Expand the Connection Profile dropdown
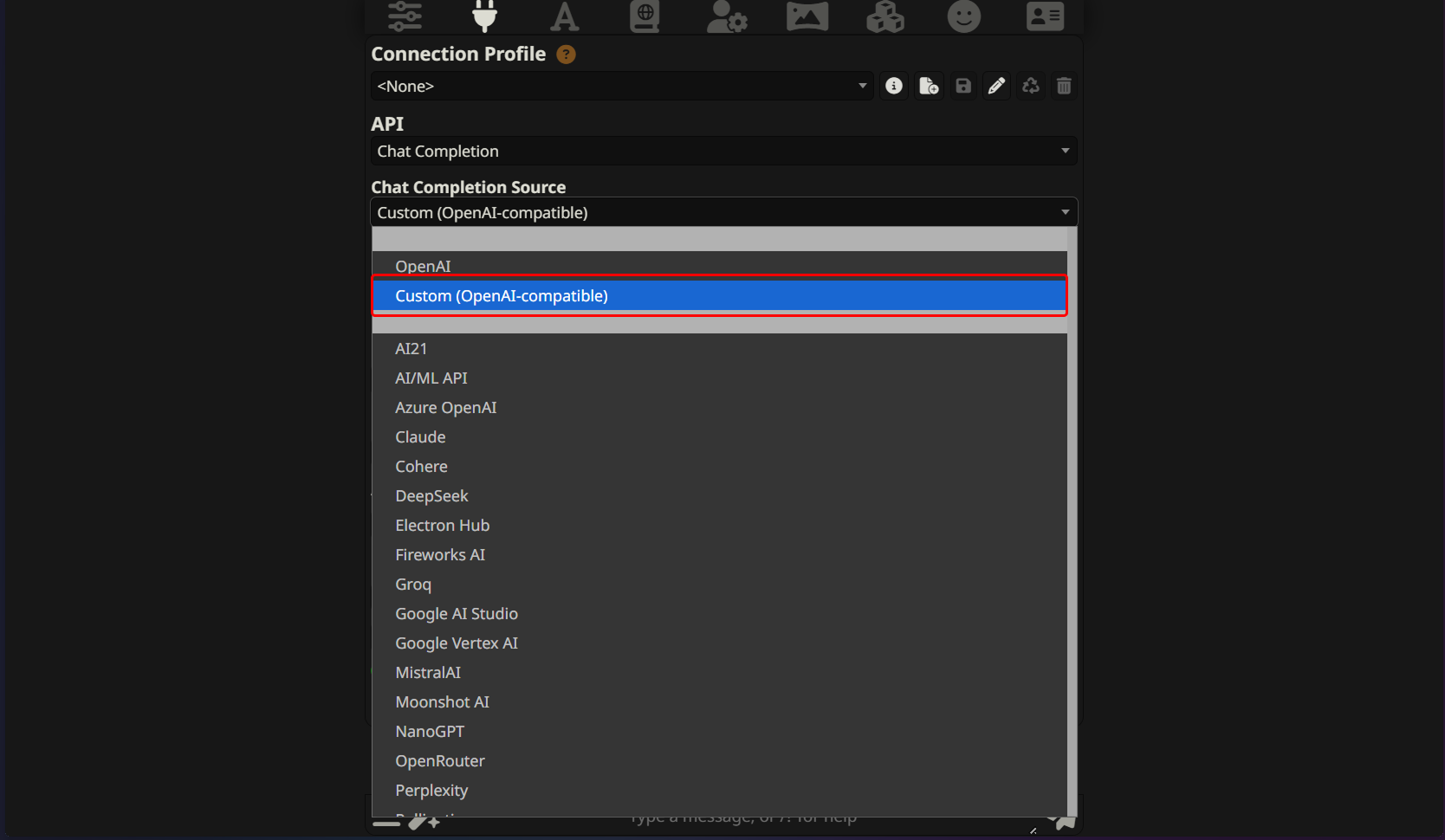This screenshot has height=840, width=1445. point(621,86)
